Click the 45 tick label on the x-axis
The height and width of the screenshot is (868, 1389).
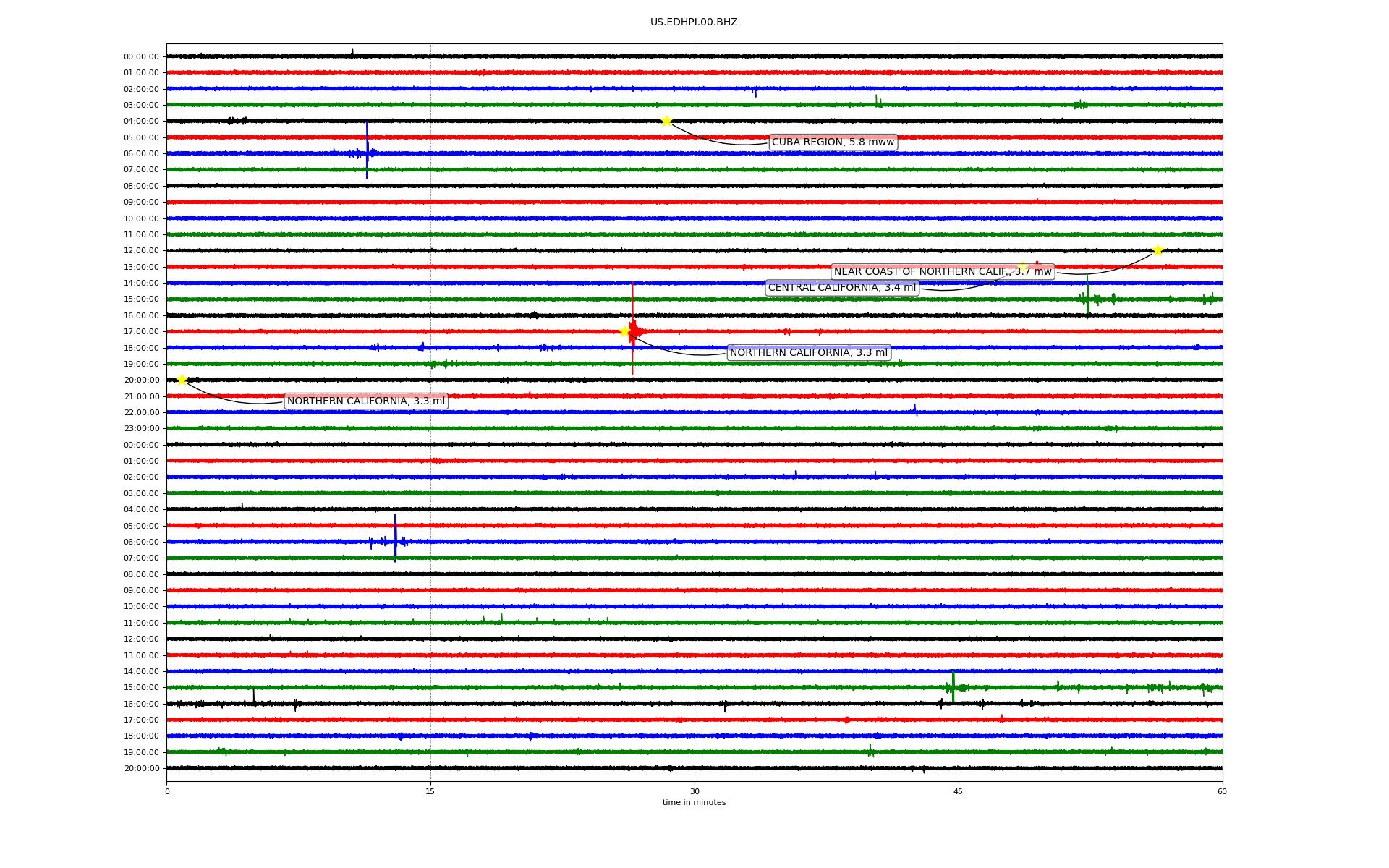click(x=959, y=791)
